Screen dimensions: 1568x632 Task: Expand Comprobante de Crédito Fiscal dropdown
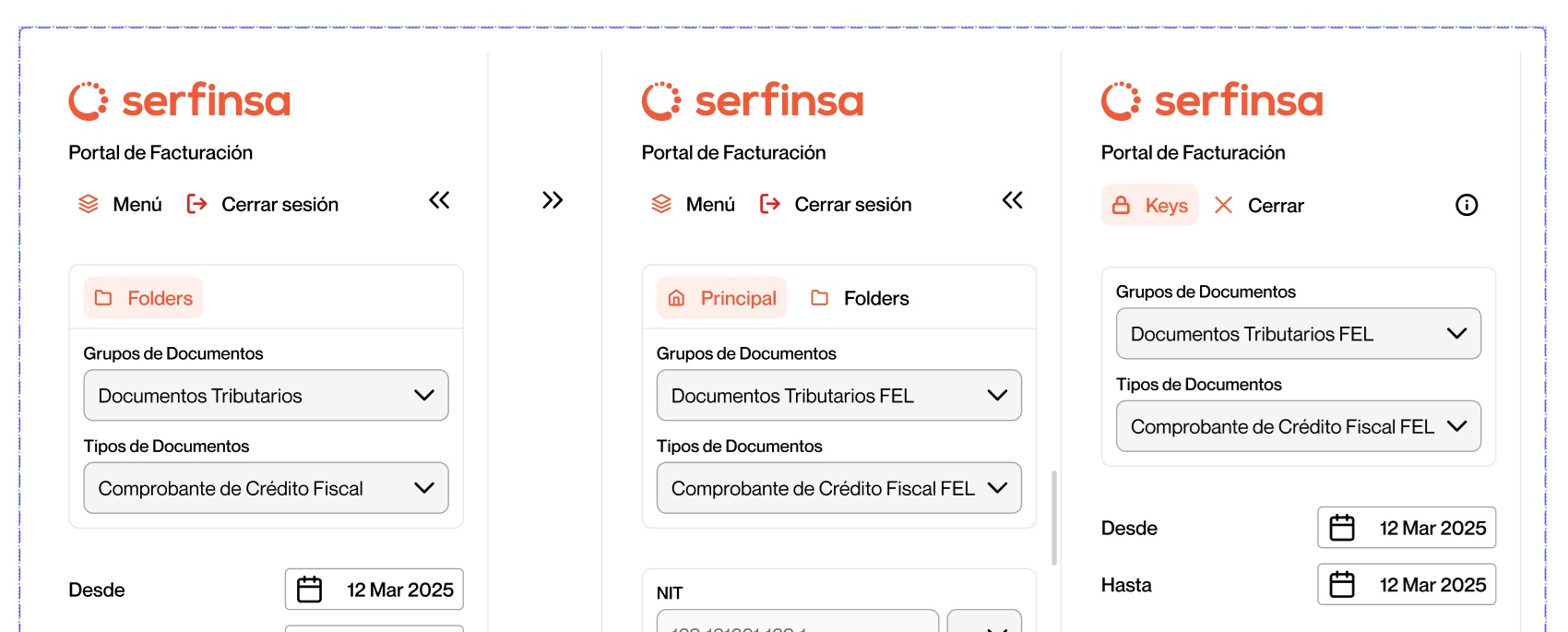(266, 488)
